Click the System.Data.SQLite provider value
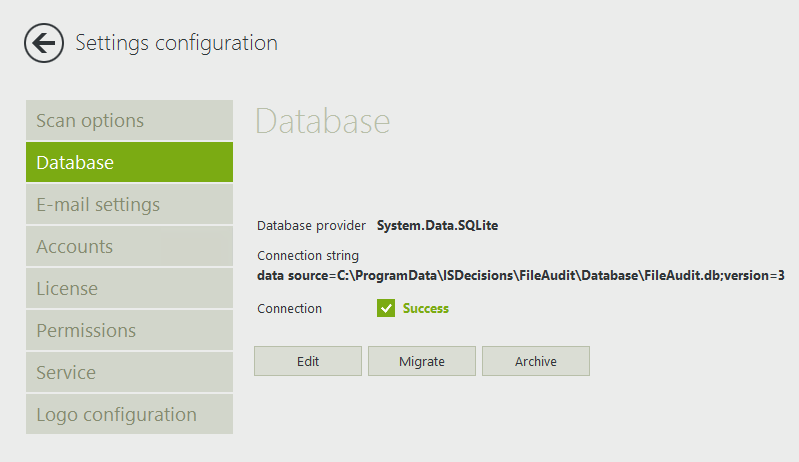This screenshot has height=462, width=799. pyautogui.click(x=437, y=225)
